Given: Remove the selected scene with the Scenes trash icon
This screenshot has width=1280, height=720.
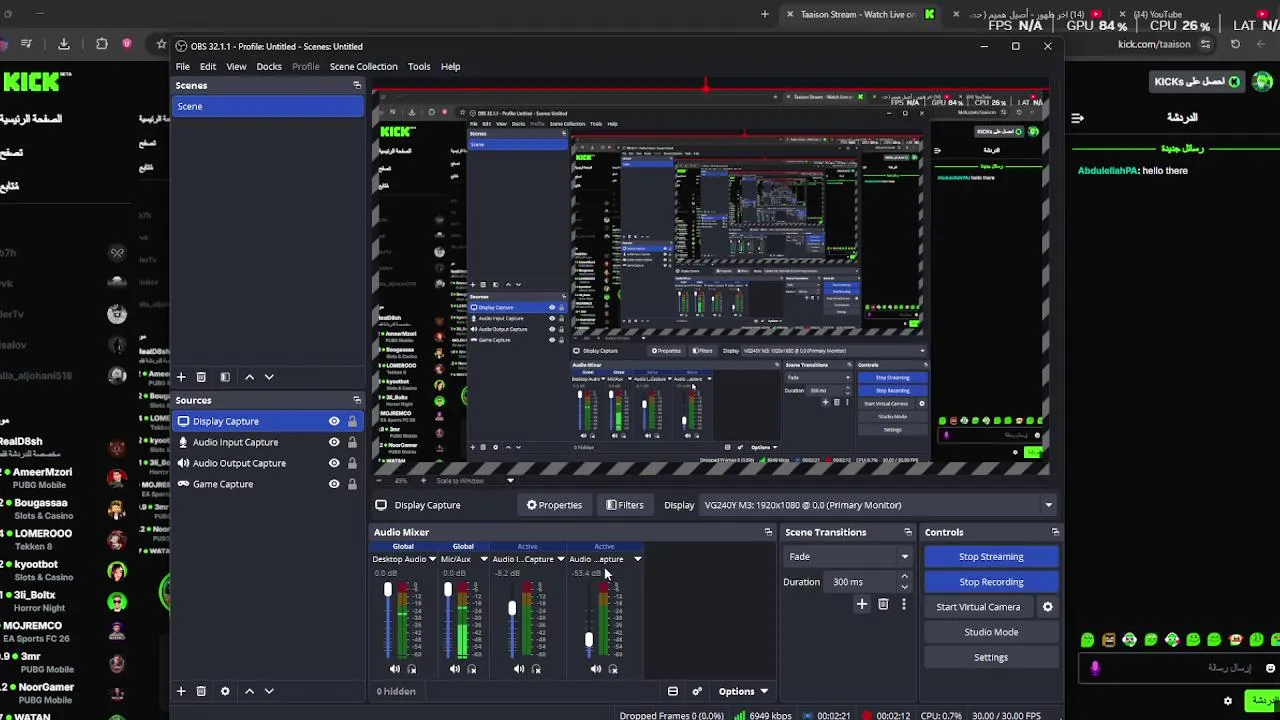Looking at the screenshot, I should [x=201, y=377].
